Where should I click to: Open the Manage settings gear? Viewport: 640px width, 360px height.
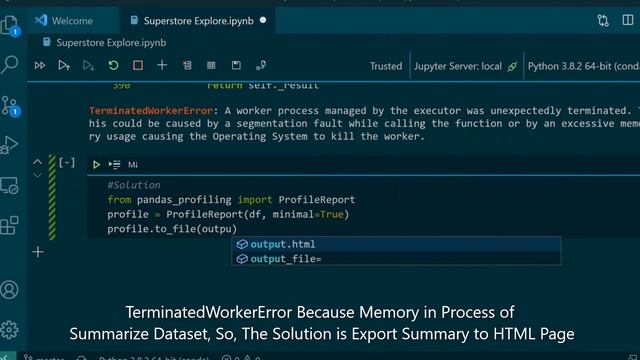[x=10, y=329]
